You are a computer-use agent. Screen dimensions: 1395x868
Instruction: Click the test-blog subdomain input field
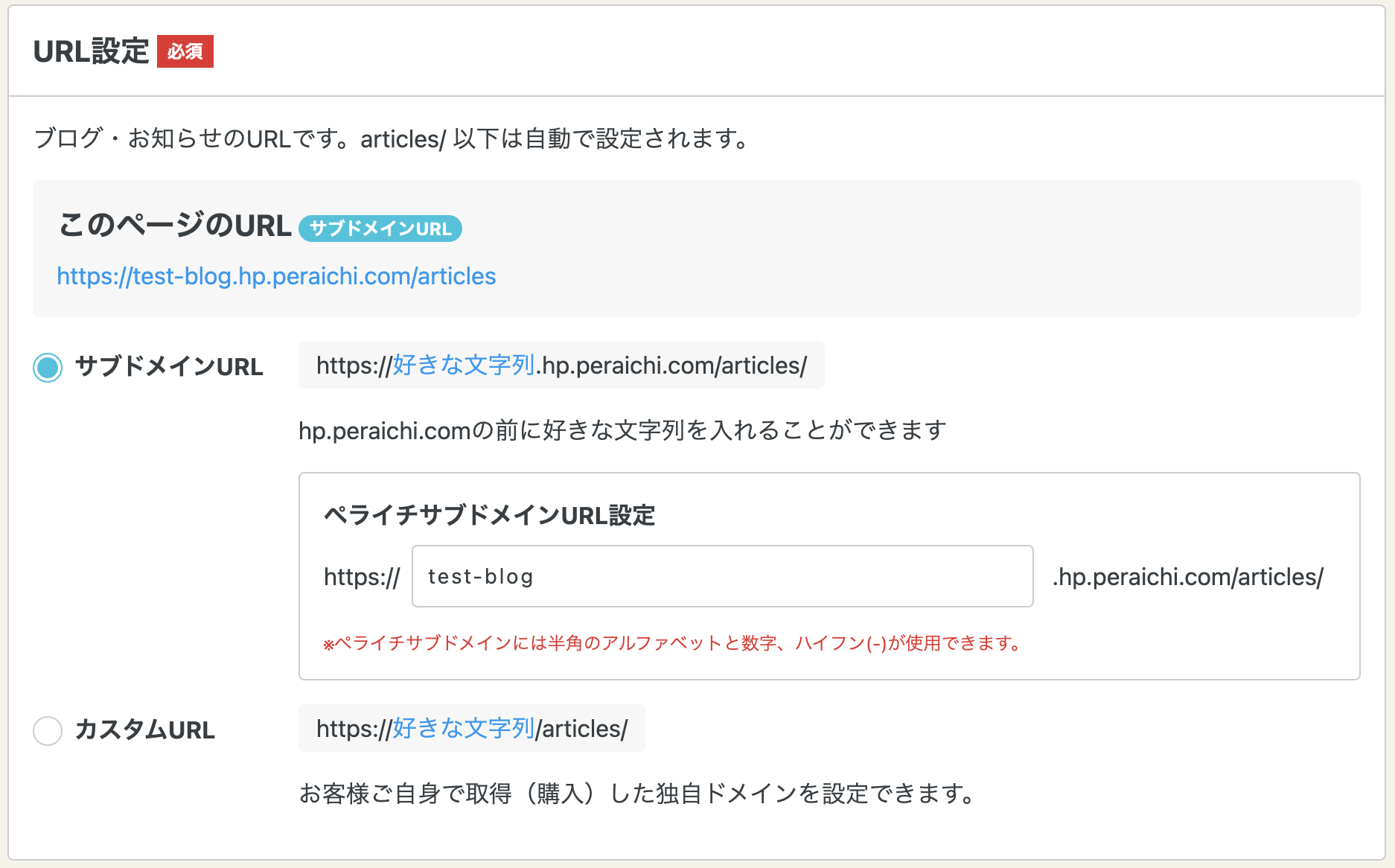[x=722, y=576]
